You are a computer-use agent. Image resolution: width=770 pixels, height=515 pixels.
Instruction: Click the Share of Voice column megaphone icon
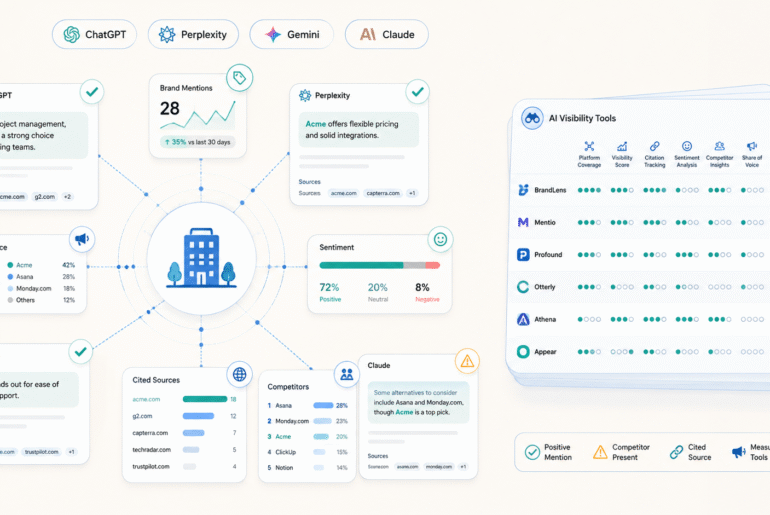tap(752, 146)
